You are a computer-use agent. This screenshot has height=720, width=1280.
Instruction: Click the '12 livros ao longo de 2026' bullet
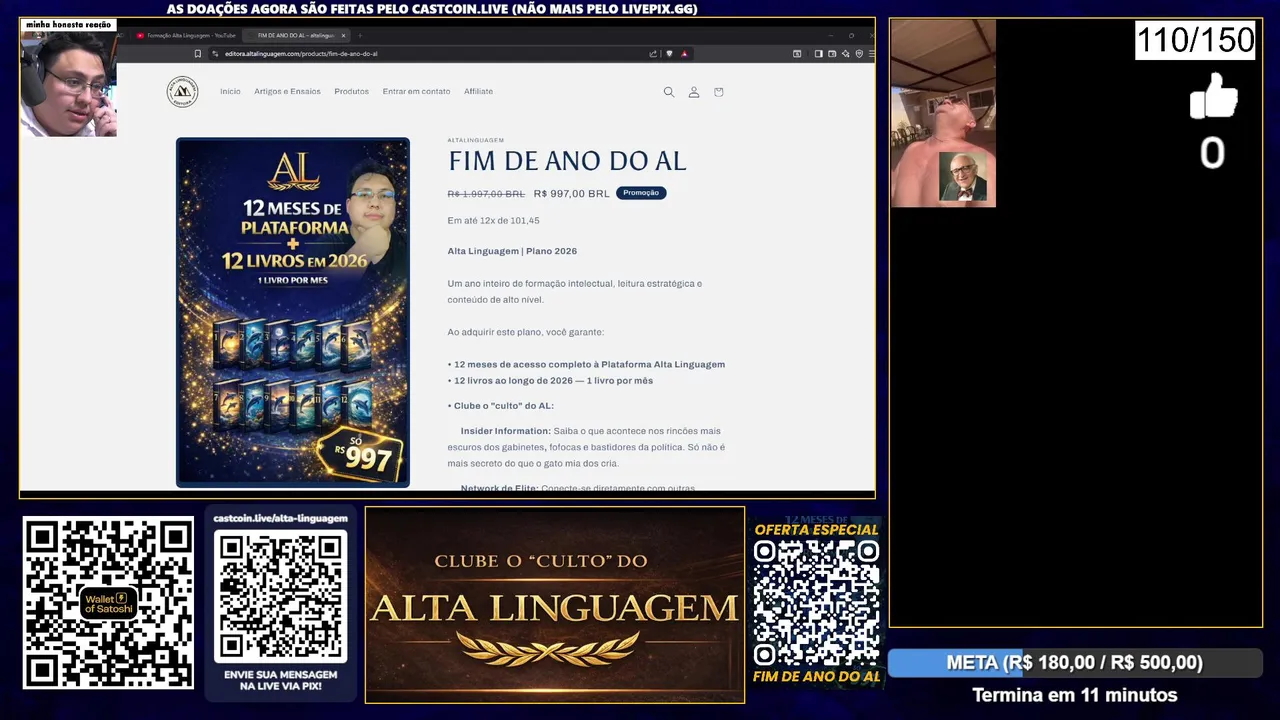[550, 381]
